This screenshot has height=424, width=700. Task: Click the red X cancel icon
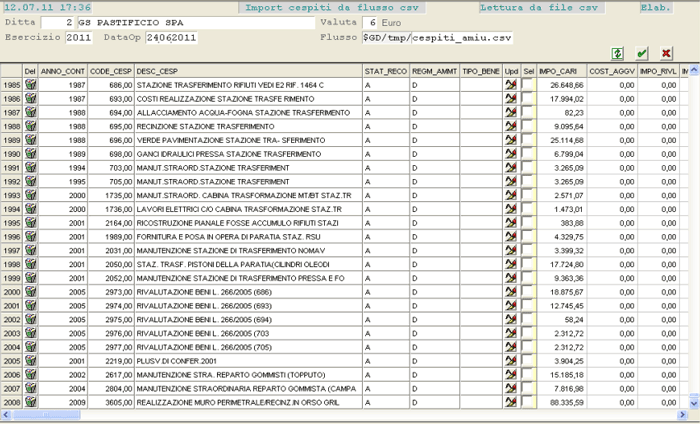click(x=667, y=53)
